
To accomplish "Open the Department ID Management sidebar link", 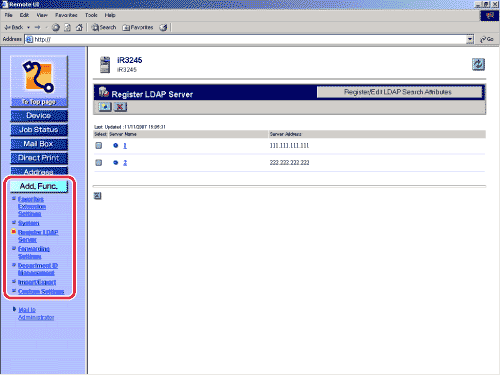I will tap(38, 269).
